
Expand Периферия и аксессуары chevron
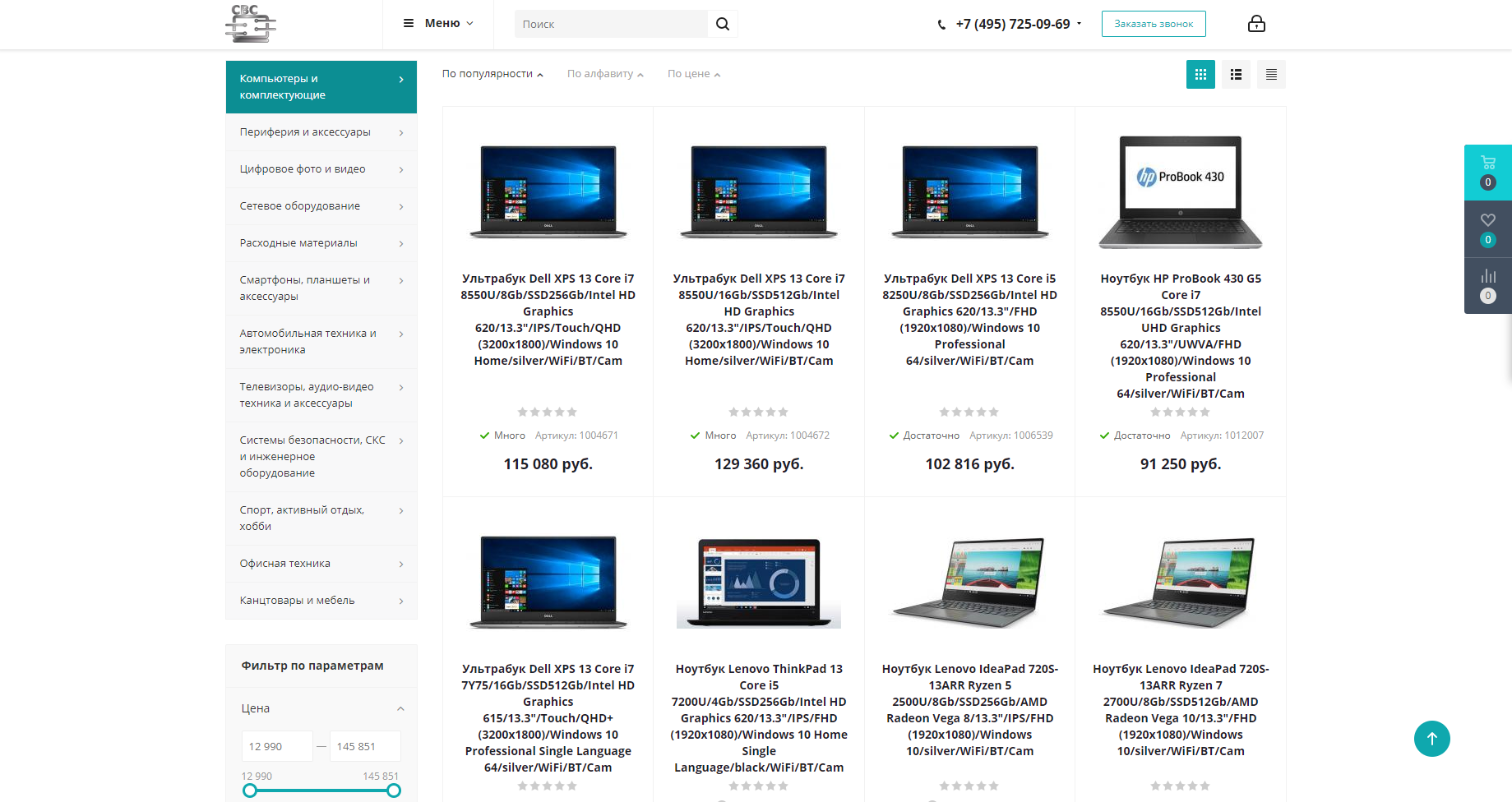click(x=401, y=132)
